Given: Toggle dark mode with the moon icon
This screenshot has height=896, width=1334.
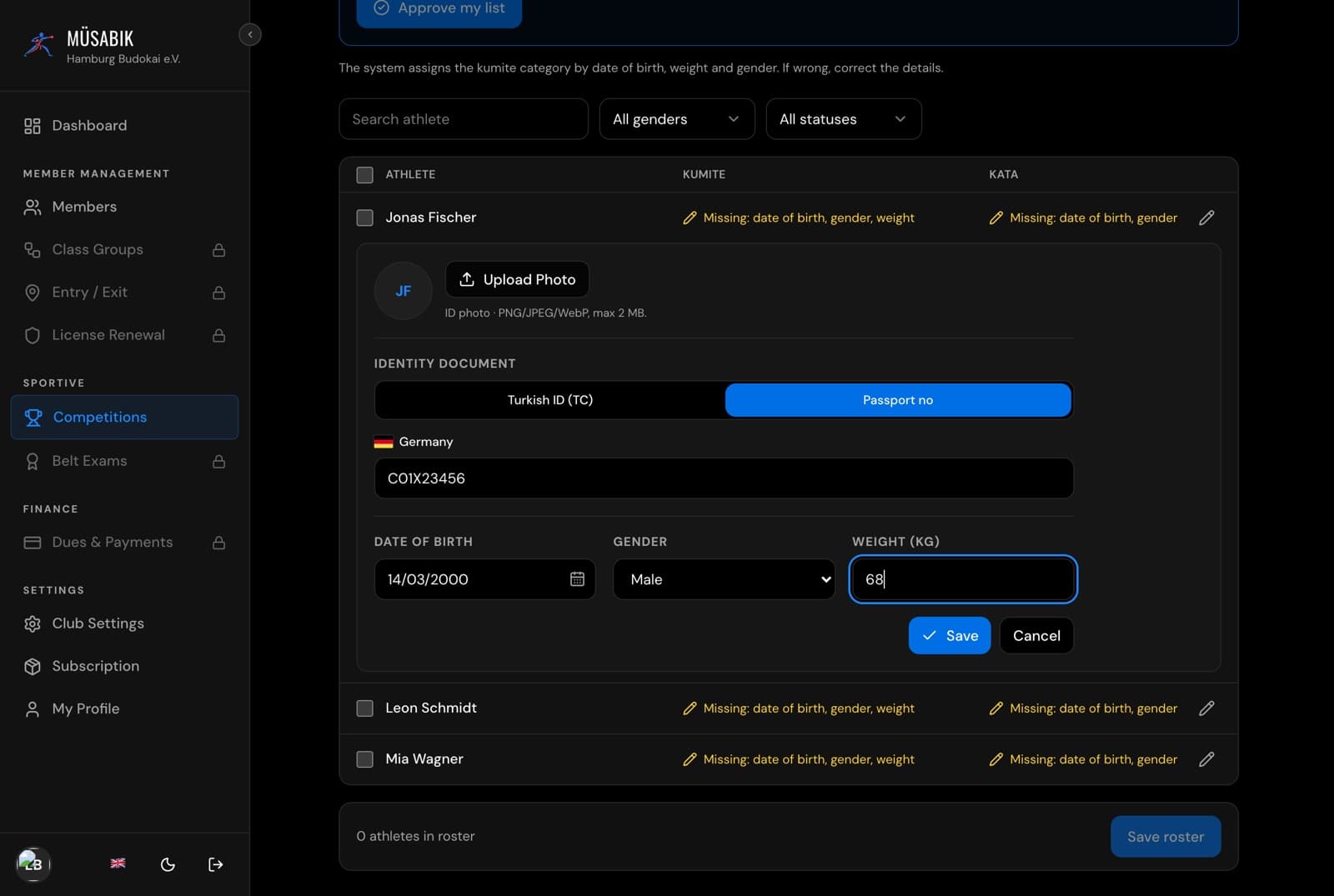Looking at the screenshot, I should [168, 864].
